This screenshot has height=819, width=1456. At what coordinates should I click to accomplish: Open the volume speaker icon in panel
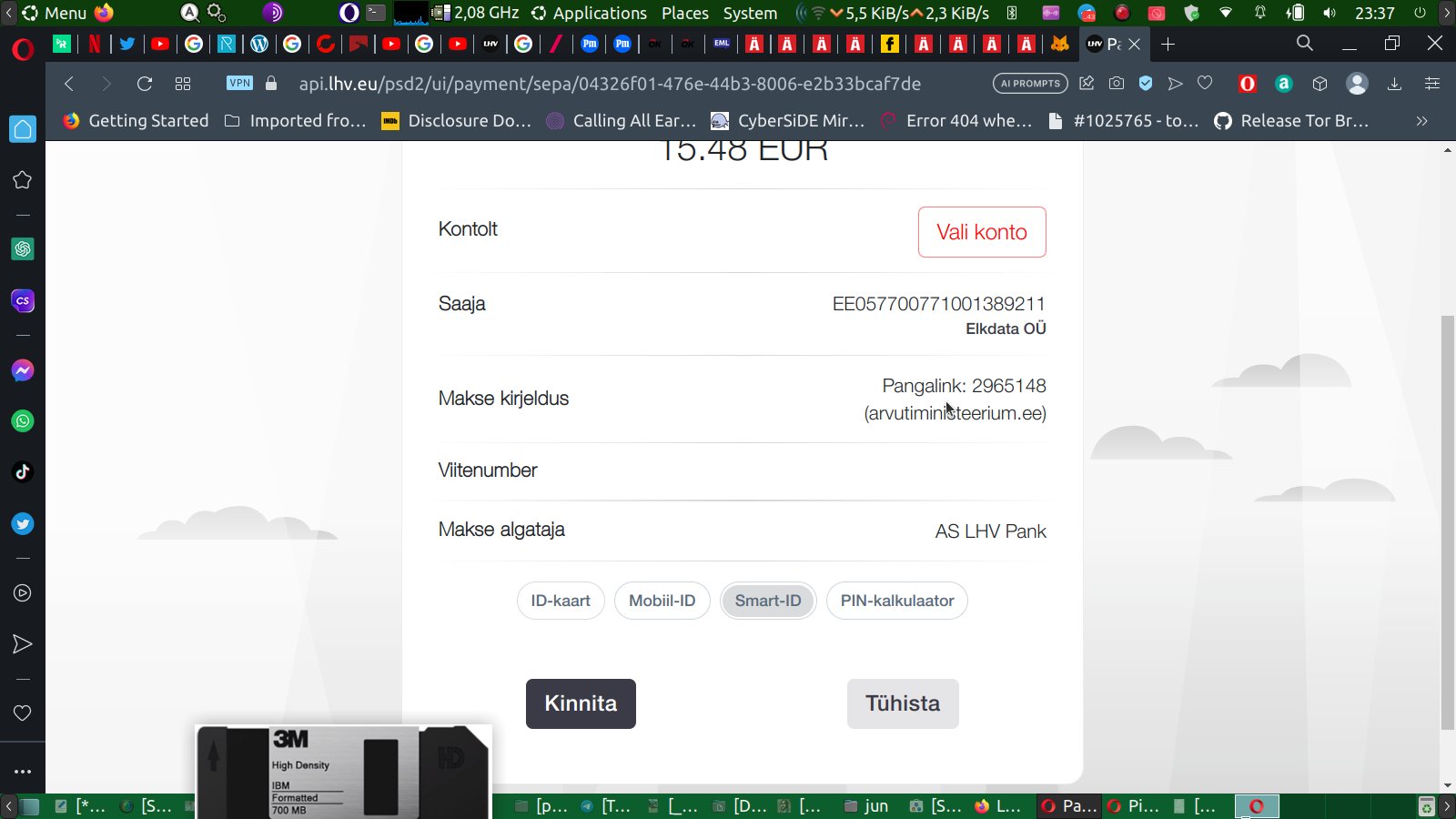pos(1330,13)
